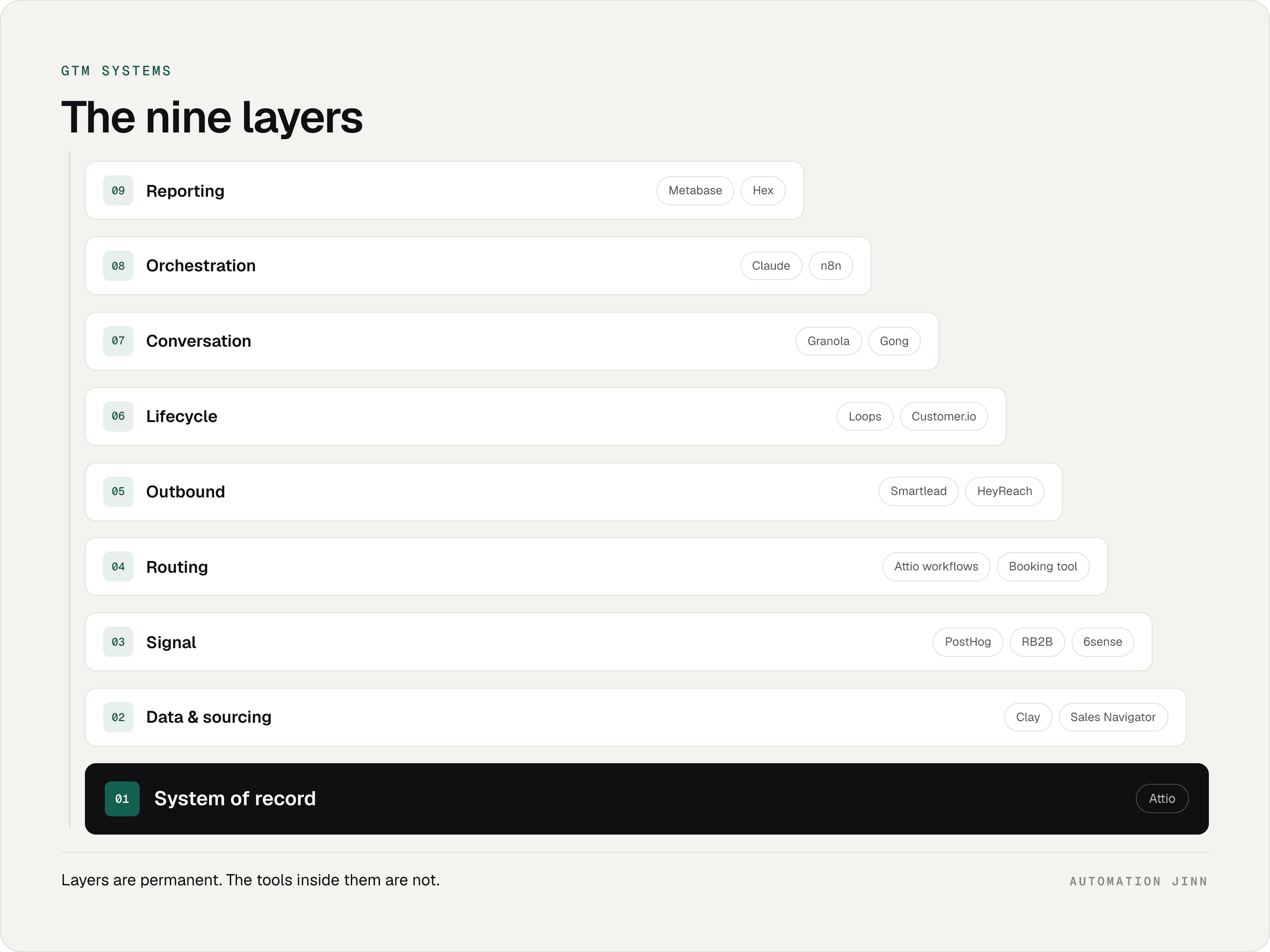Open the Attio workflows chip

tap(936, 566)
